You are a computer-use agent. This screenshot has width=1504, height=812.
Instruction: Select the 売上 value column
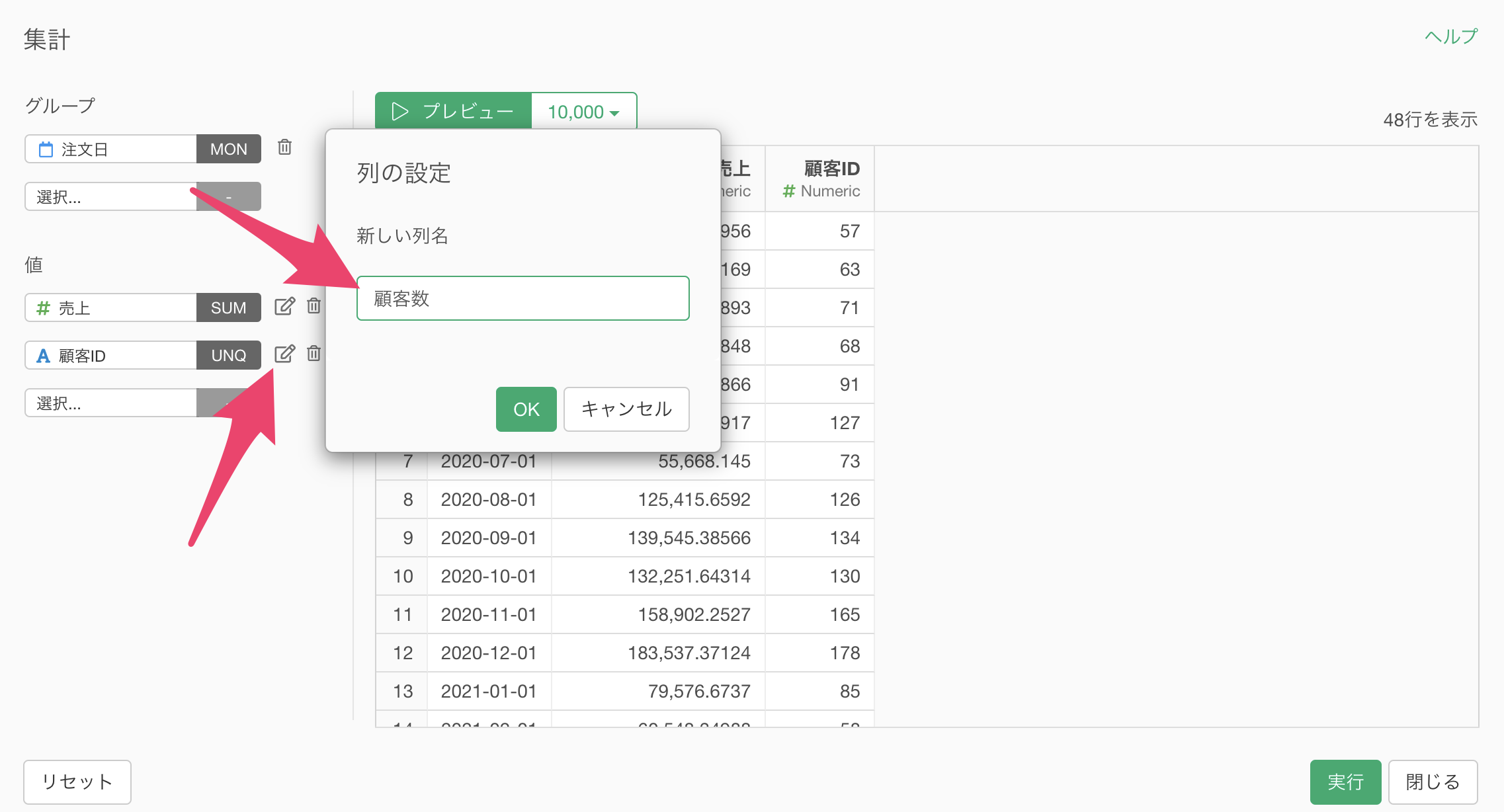[110, 307]
